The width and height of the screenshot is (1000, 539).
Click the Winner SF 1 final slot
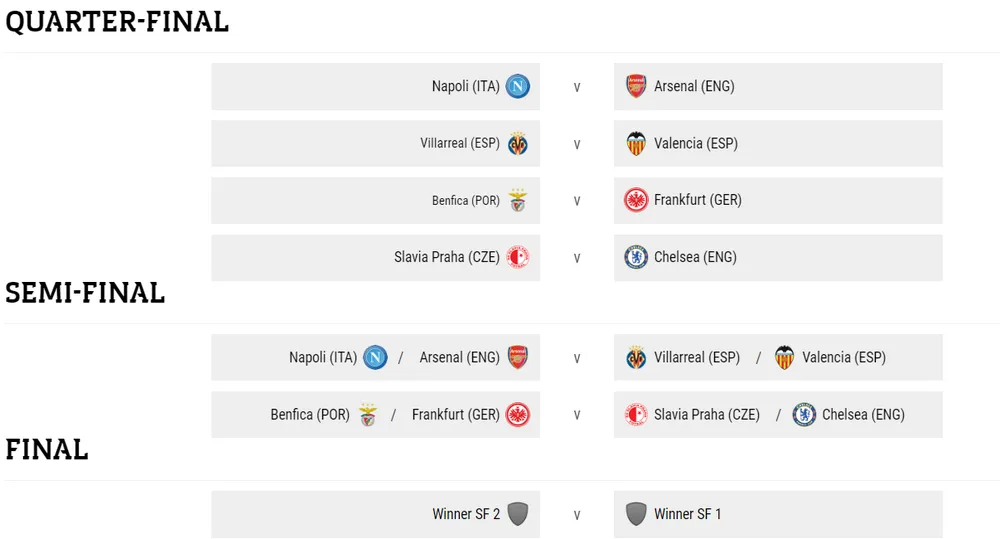click(778, 514)
